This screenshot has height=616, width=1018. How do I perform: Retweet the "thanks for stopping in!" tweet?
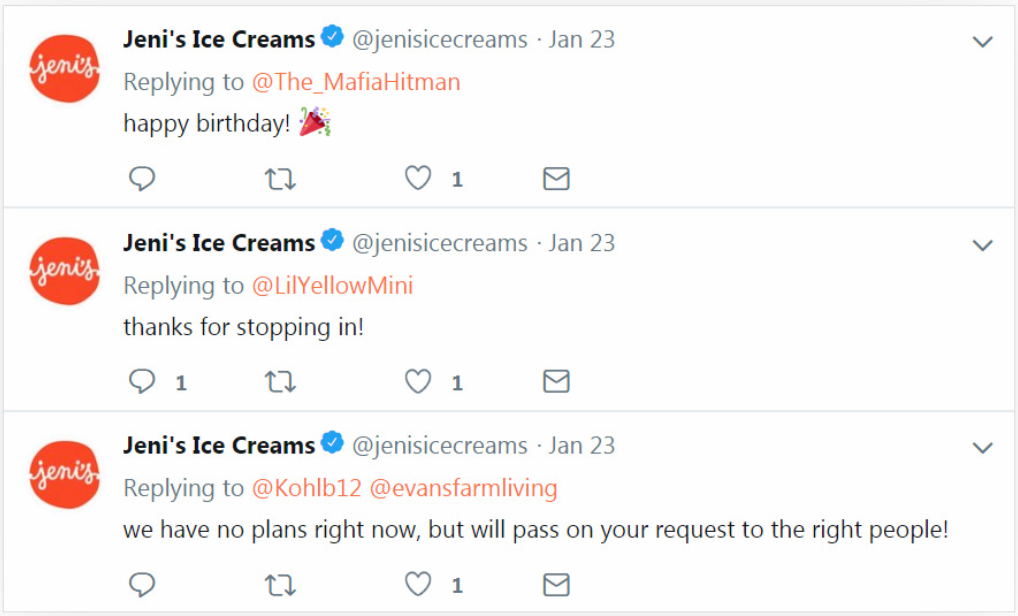pyautogui.click(x=280, y=382)
